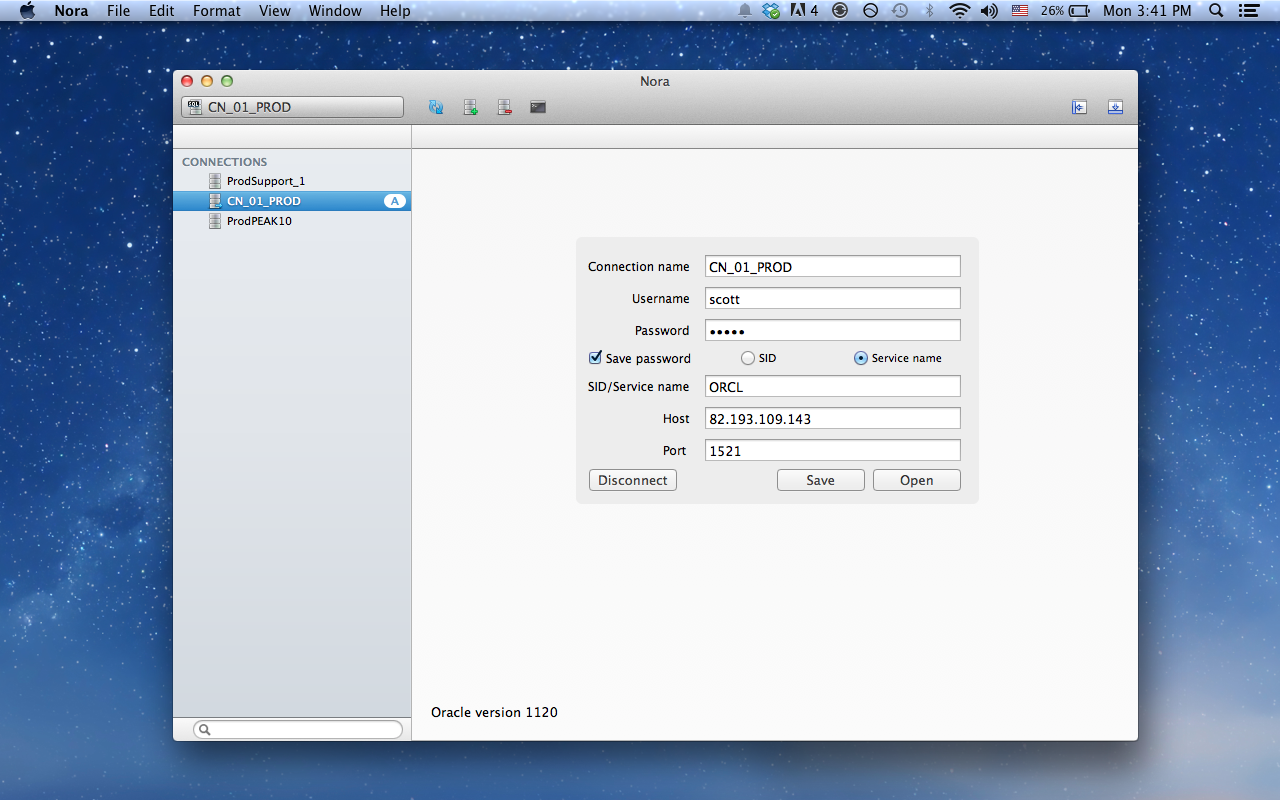The width and height of the screenshot is (1280, 800).
Task: Toggle the left sidebar panel icon
Action: pos(1079,107)
